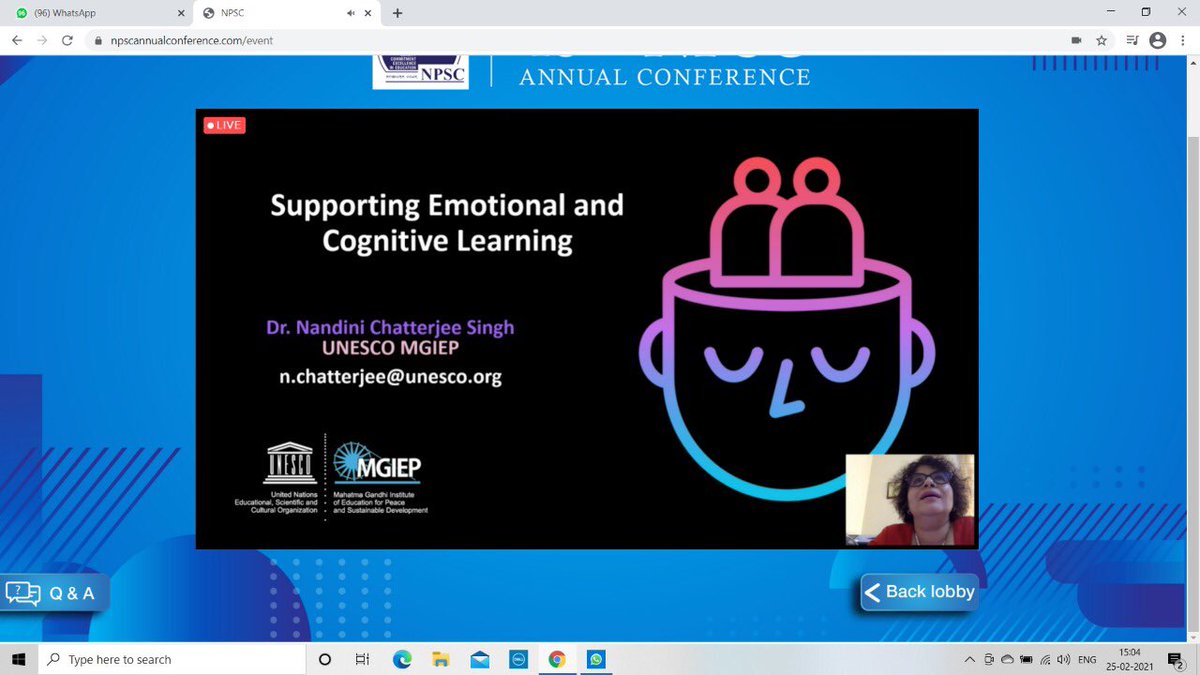Click the browser forward arrow

click(42, 41)
